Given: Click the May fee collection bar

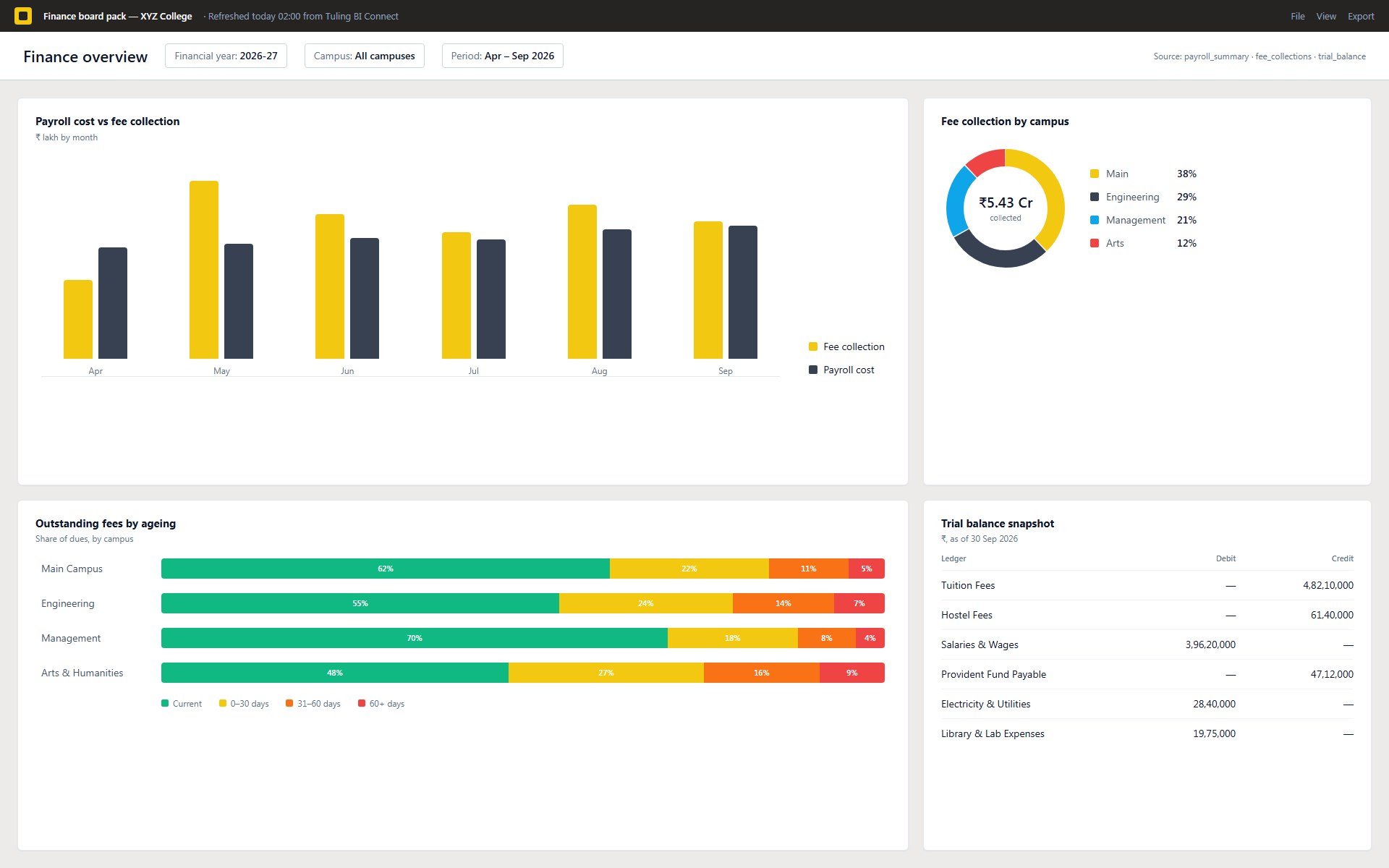Looking at the screenshot, I should coord(204,270).
